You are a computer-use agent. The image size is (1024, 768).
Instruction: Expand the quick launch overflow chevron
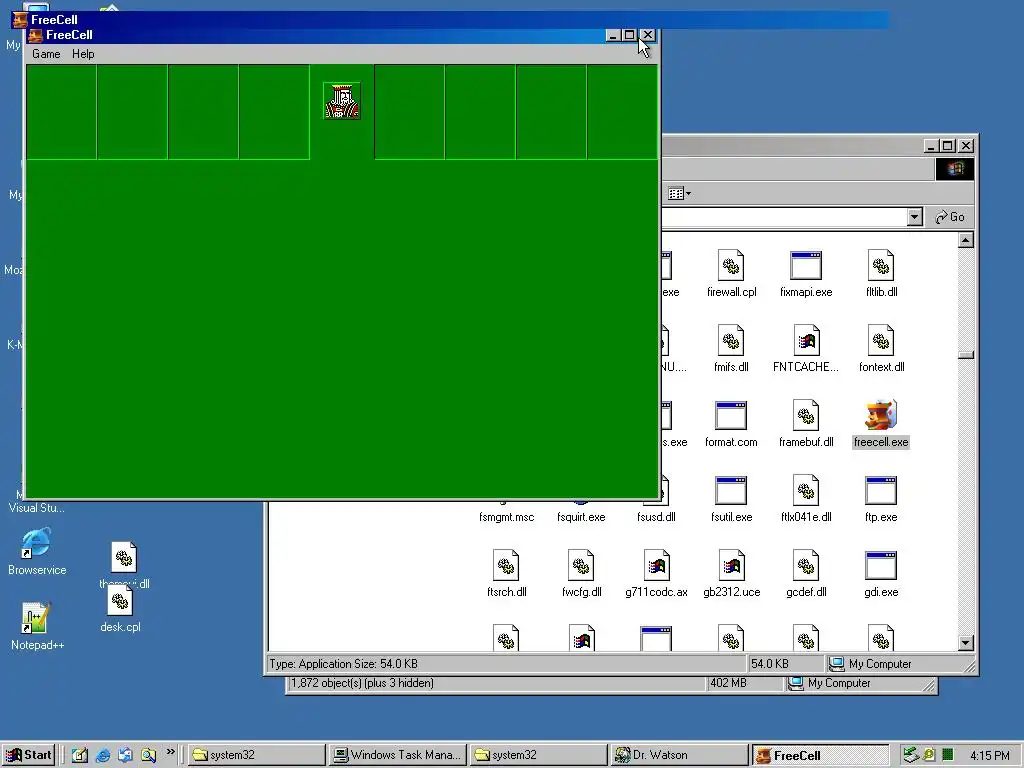tap(170, 752)
